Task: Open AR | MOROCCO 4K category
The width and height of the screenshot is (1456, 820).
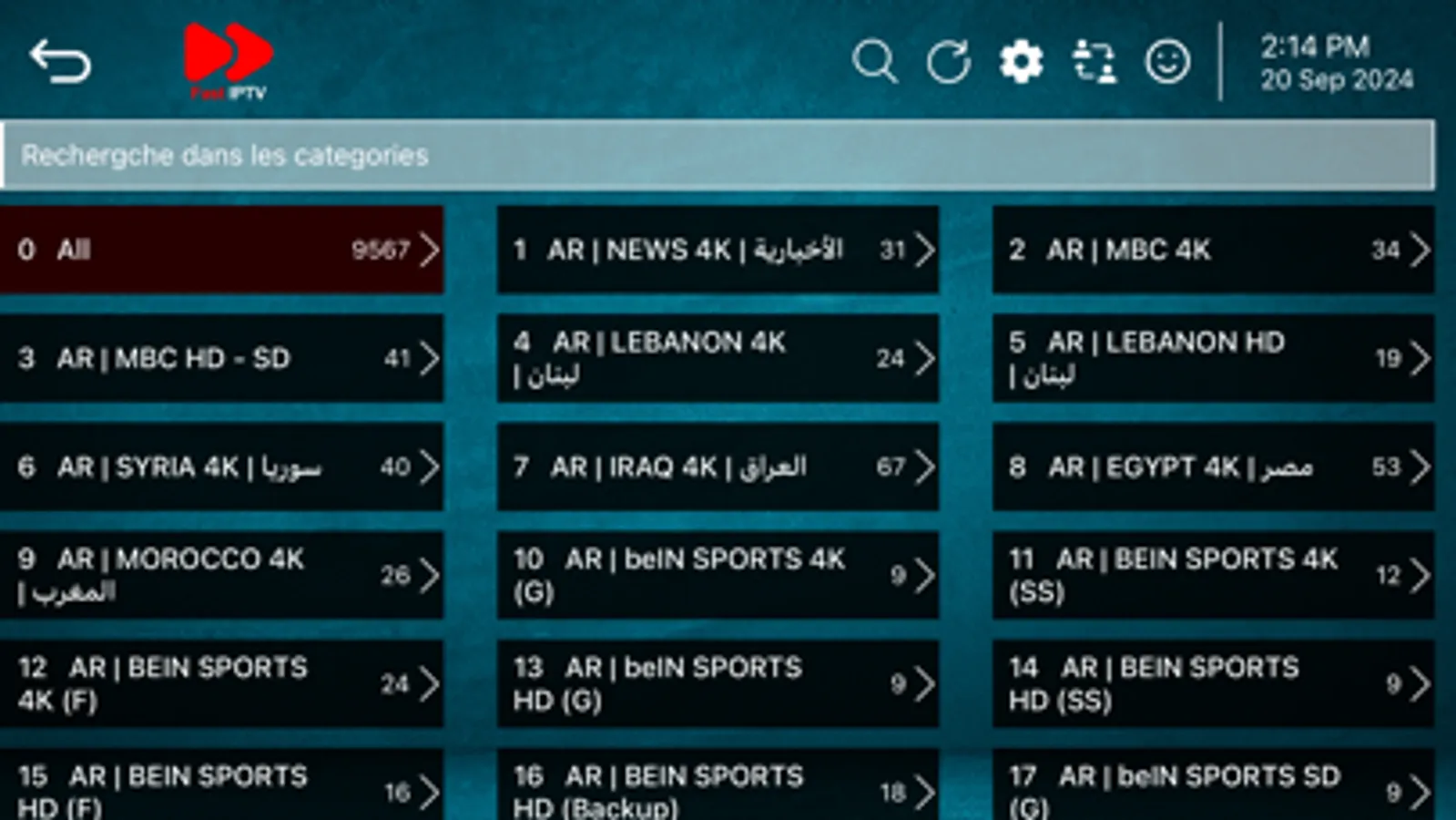Action: [222, 575]
